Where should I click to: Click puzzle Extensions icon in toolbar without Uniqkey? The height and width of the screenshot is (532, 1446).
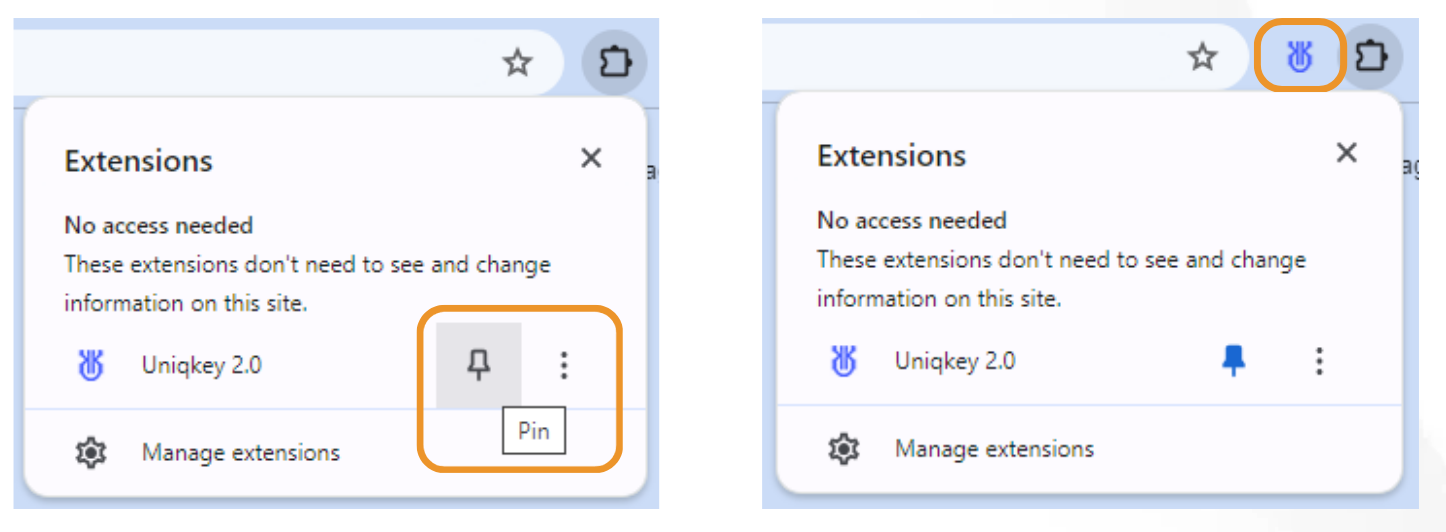click(614, 63)
